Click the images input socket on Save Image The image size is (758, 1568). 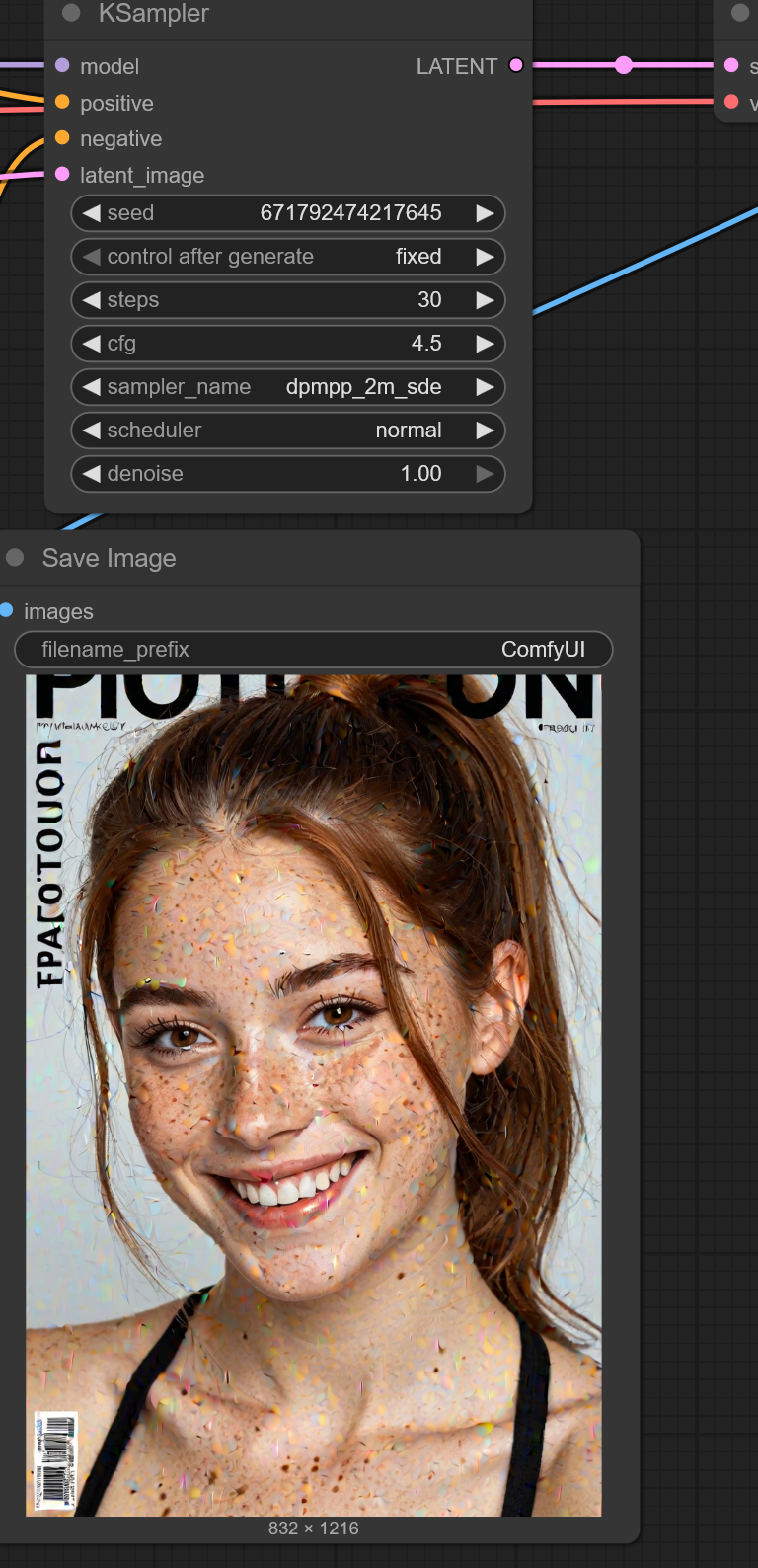[x=6, y=610]
